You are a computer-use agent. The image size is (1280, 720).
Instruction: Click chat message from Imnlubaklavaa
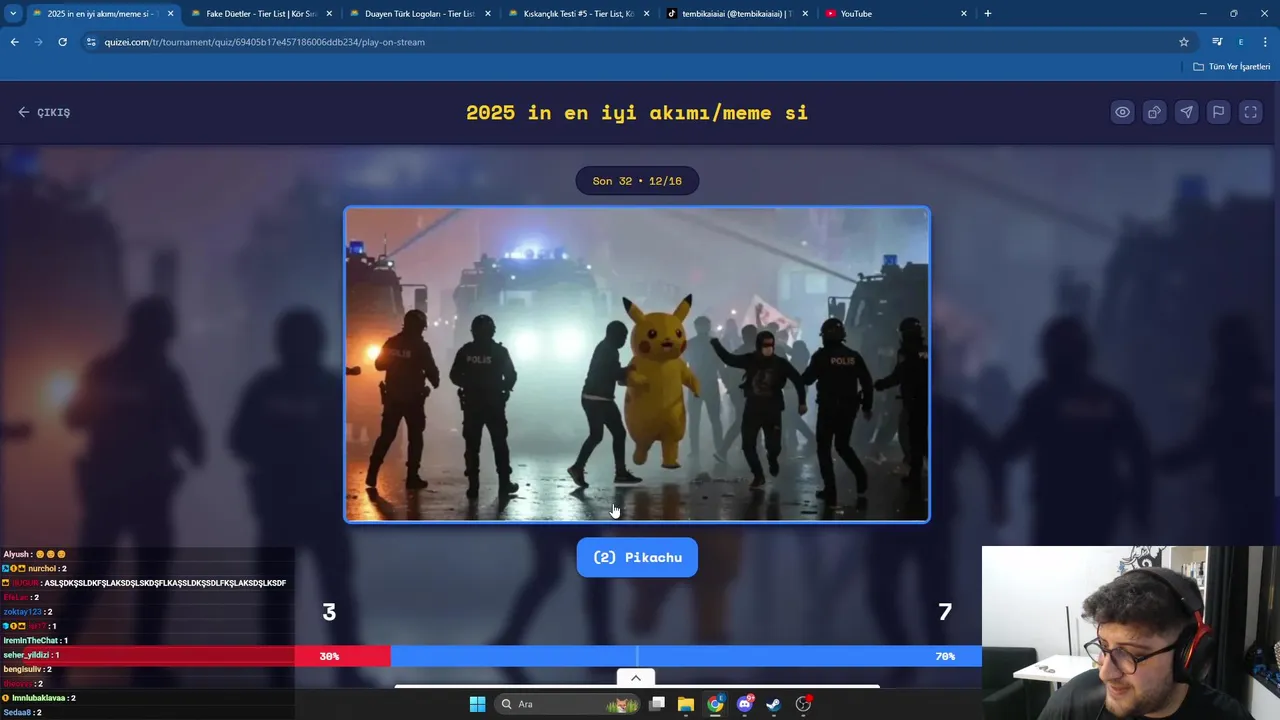(39, 698)
